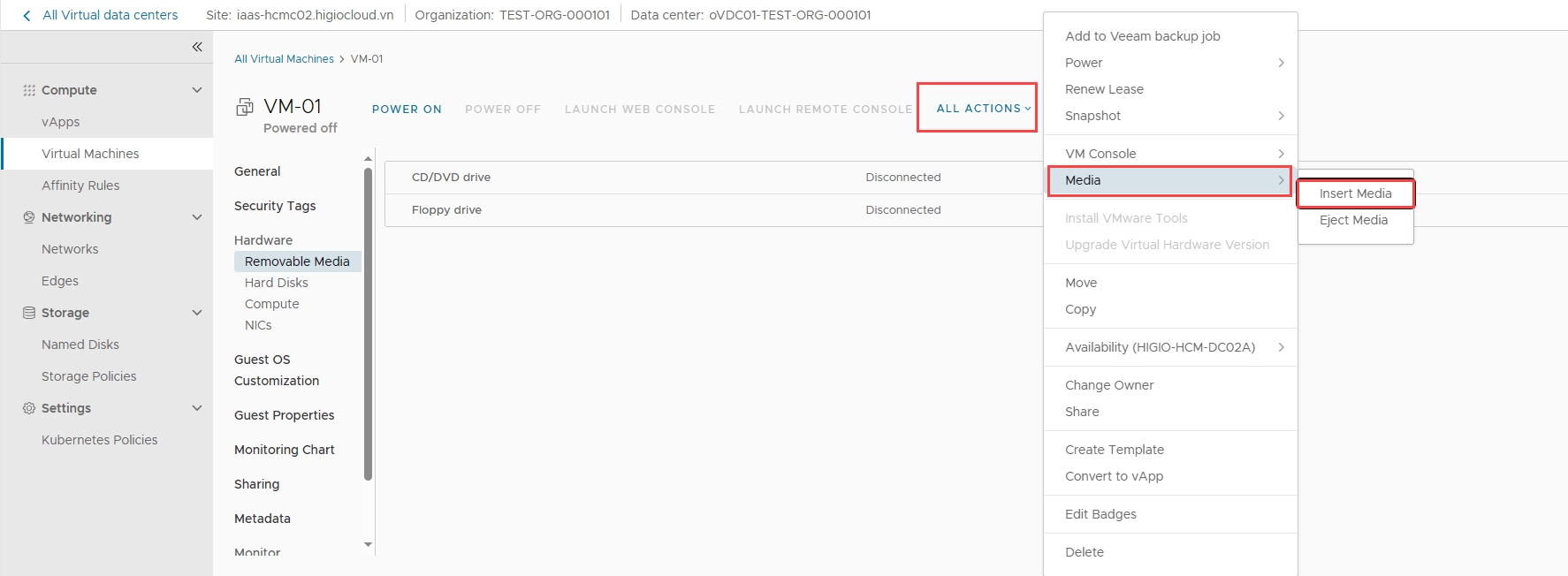1568x576 pixels.
Task: Choose Eject Media option
Action: pos(1353,220)
